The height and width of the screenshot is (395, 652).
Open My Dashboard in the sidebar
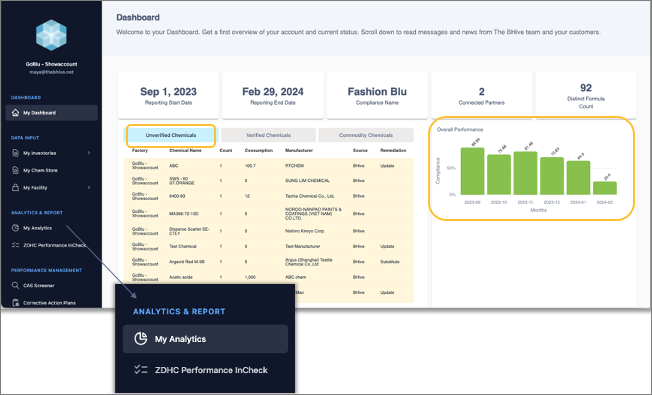pos(52,113)
